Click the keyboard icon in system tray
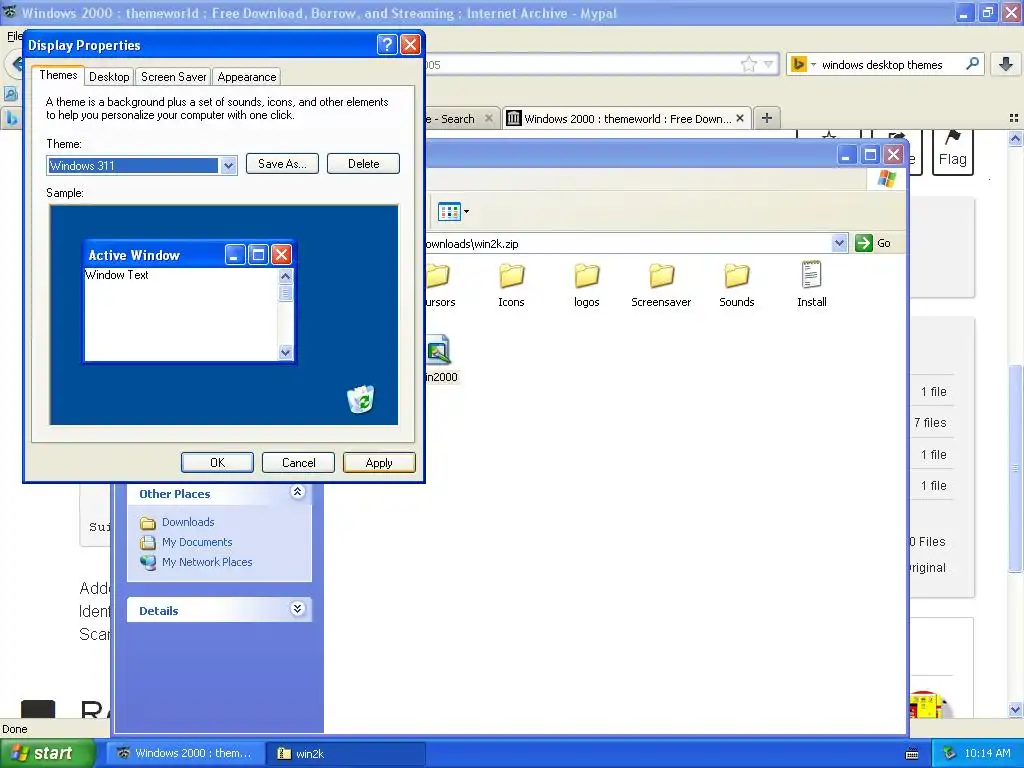The height and width of the screenshot is (768, 1024). pos(912,754)
